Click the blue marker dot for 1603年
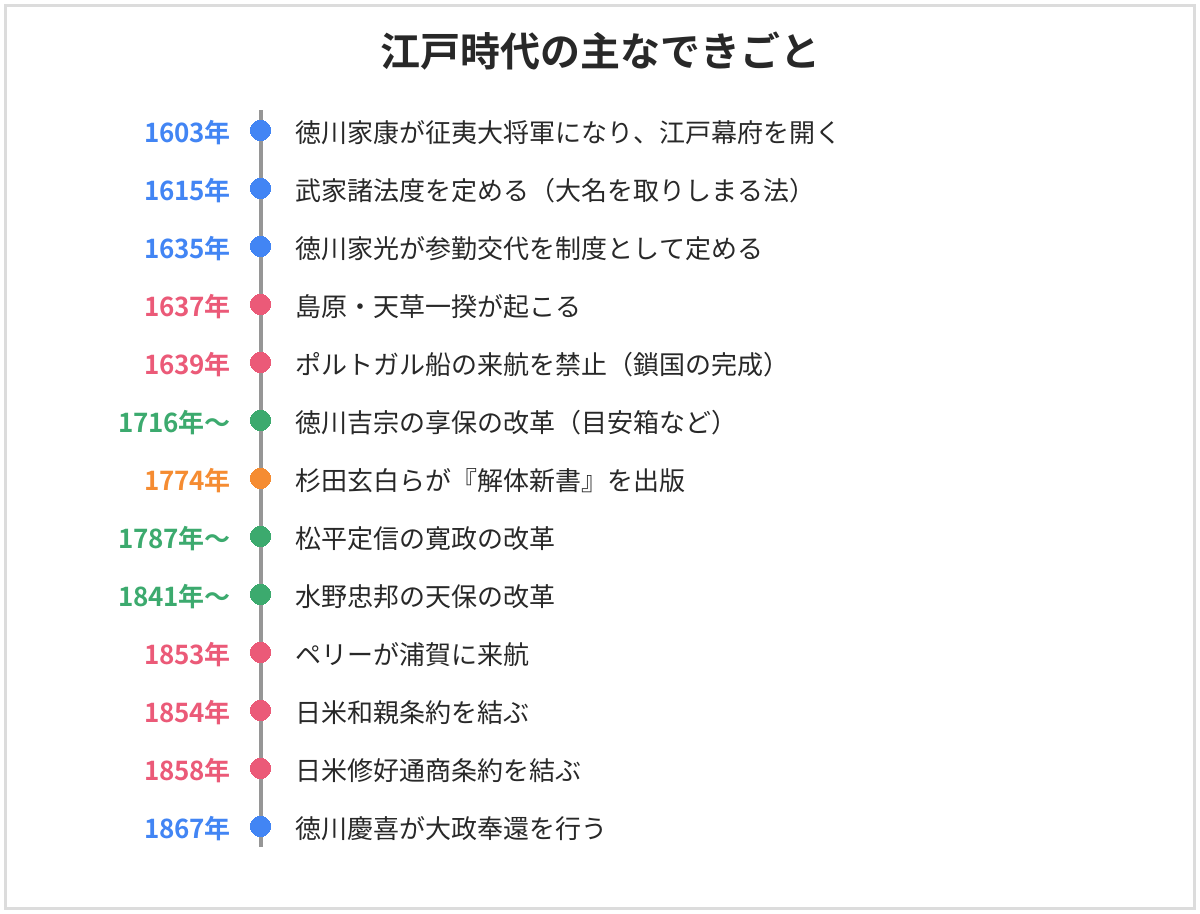Screen dimensions: 1200x914 [261, 131]
